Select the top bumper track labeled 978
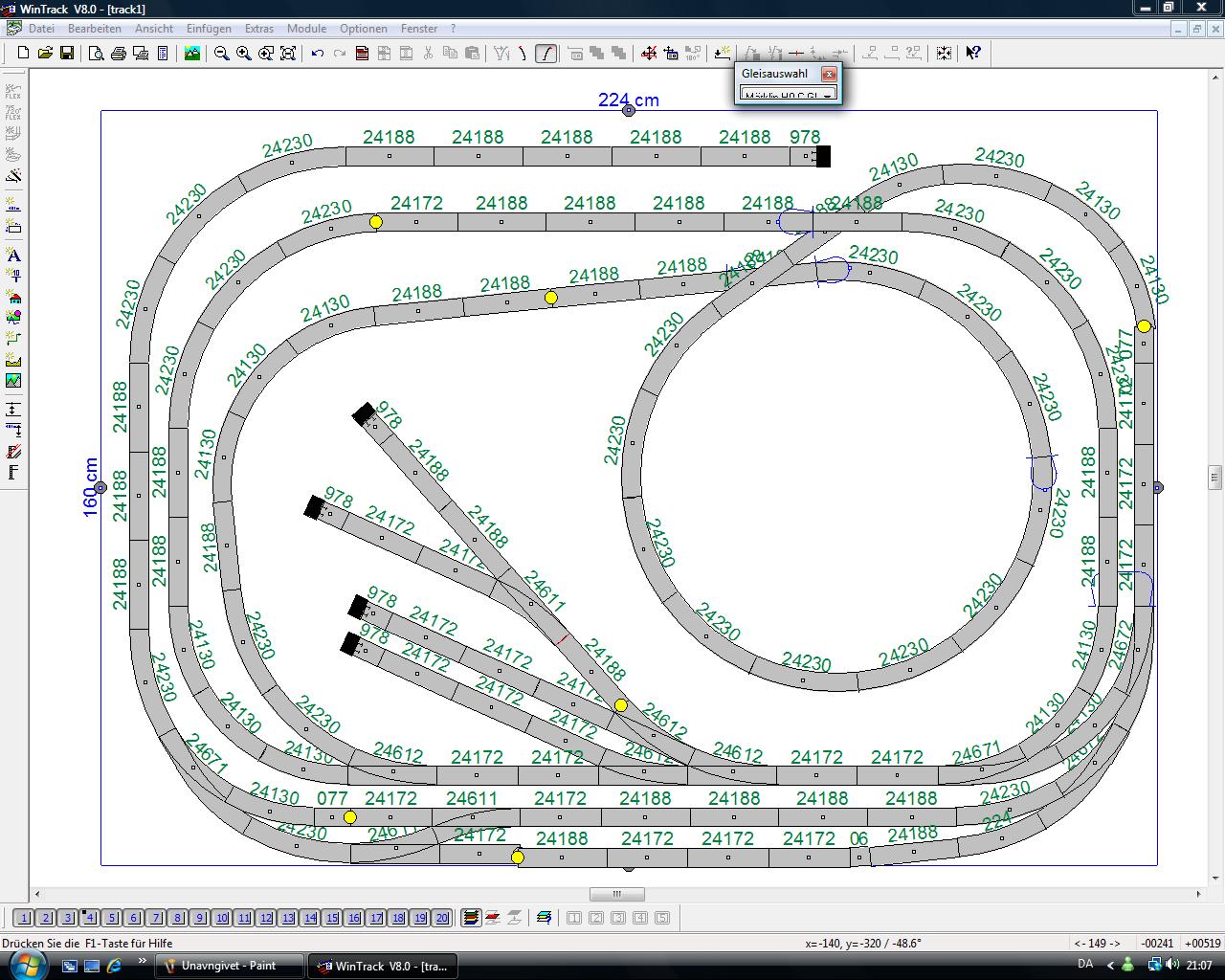The width and height of the screenshot is (1225, 980). click(x=810, y=156)
